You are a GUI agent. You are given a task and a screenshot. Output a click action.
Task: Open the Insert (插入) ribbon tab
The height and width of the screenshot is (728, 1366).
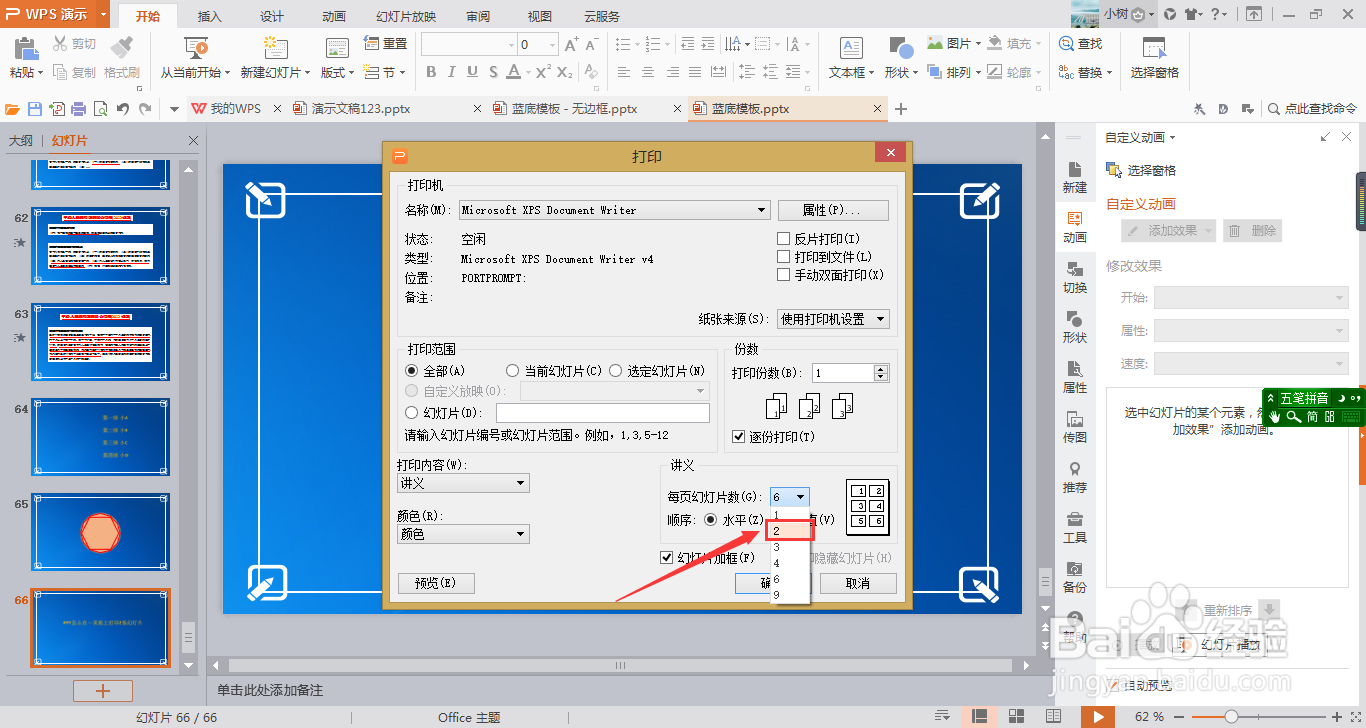(x=210, y=16)
